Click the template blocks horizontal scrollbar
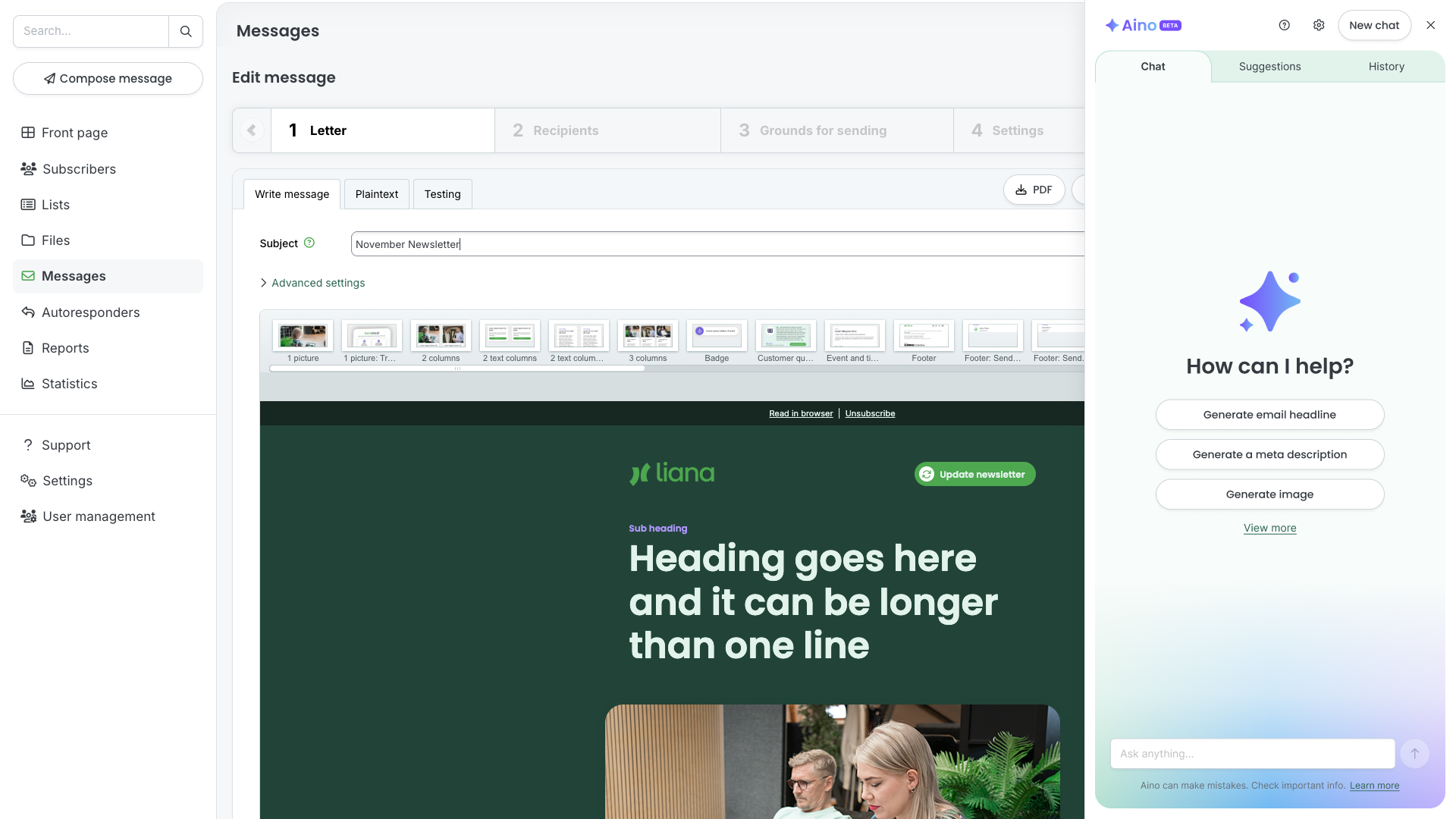This screenshot has height=819, width=1456. [x=457, y=369]
